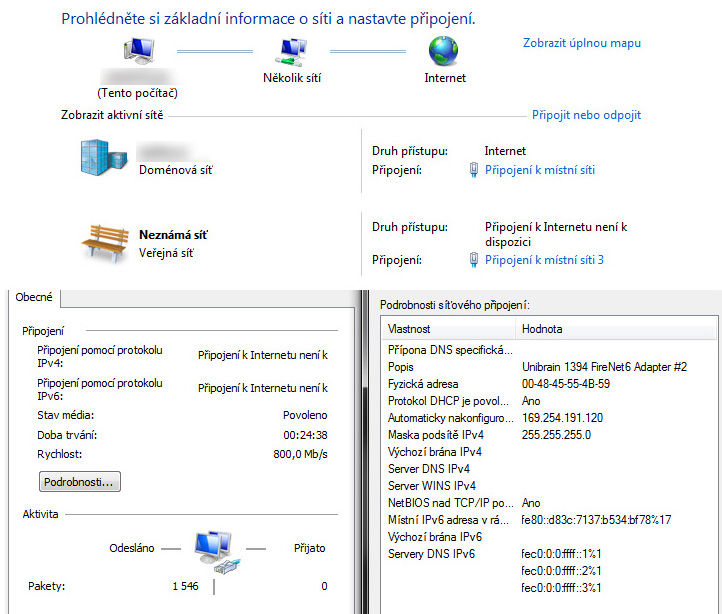The width and height of the screenshot is (722, 614).
Task: Select the Protokol DHCP je povol... row
Action: (x=549, y=401)
